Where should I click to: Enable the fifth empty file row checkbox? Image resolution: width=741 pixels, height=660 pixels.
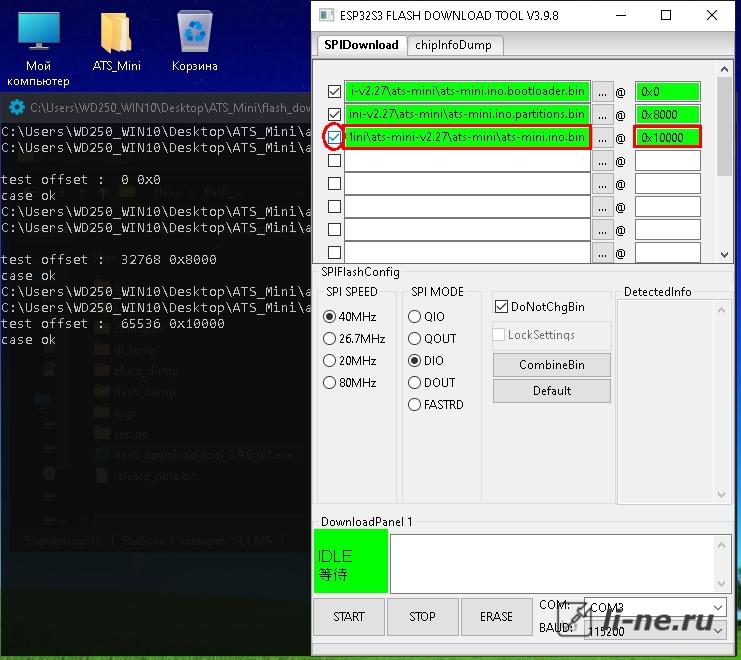pyautogui.click(x=334, y=183)
